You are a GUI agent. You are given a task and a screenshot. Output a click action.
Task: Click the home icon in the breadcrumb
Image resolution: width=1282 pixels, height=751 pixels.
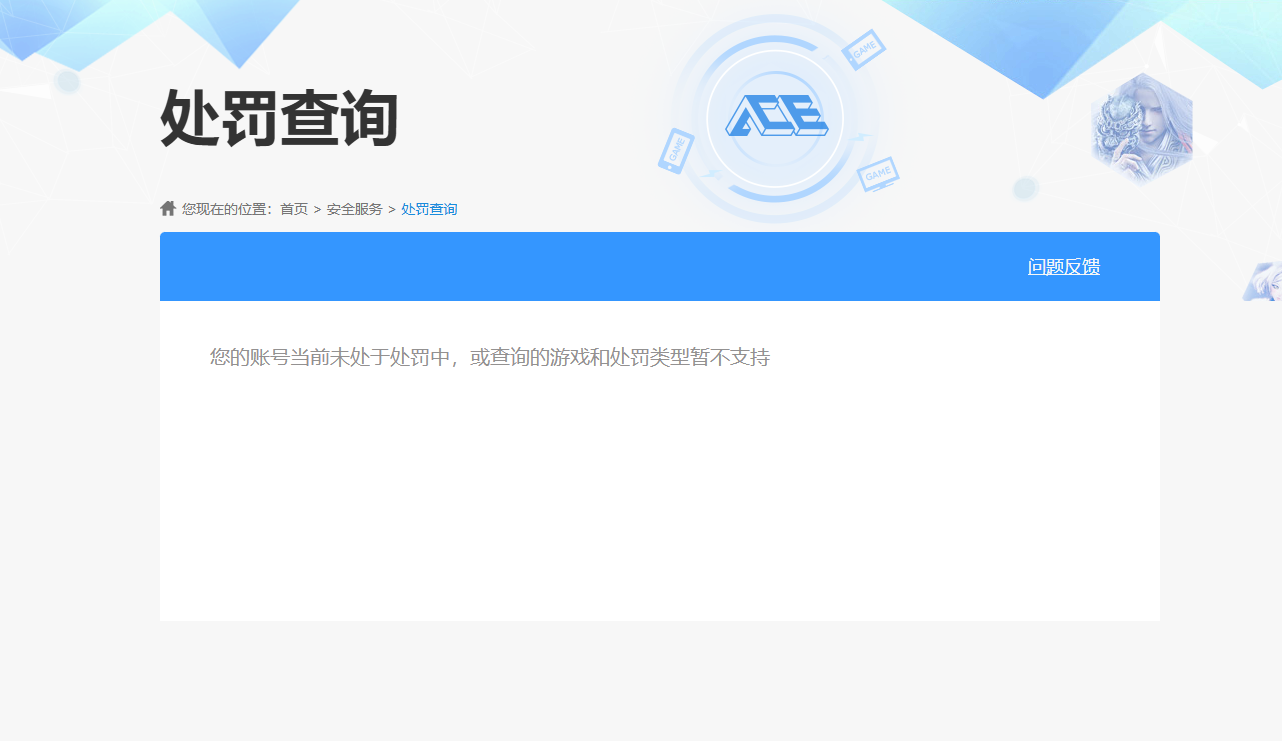(167, 208)
